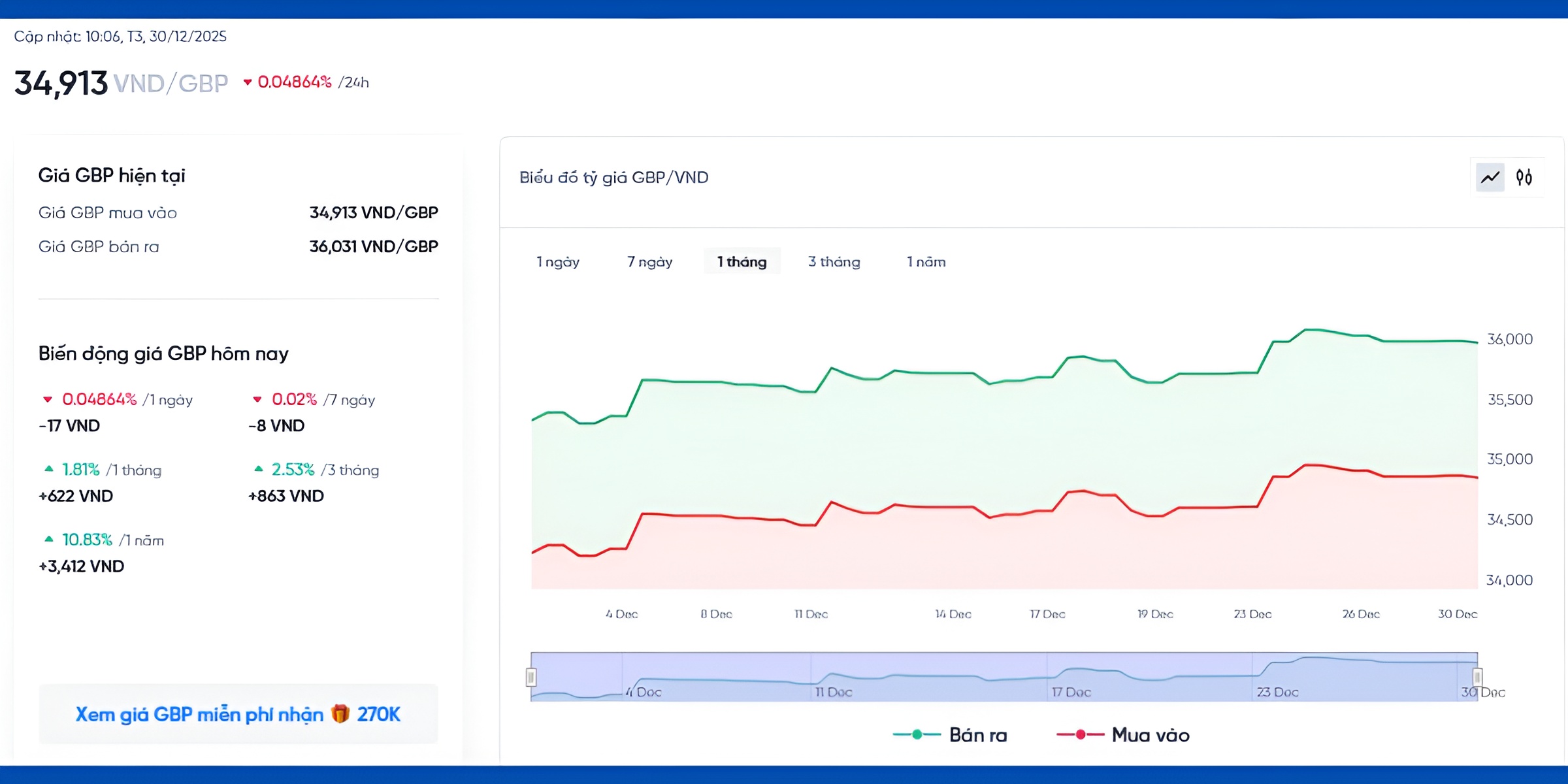The height and width of the screenshot is (784, 1568).
Task: Click red down arrow beside 0.04864% /24h
Action: click(248, 82)
